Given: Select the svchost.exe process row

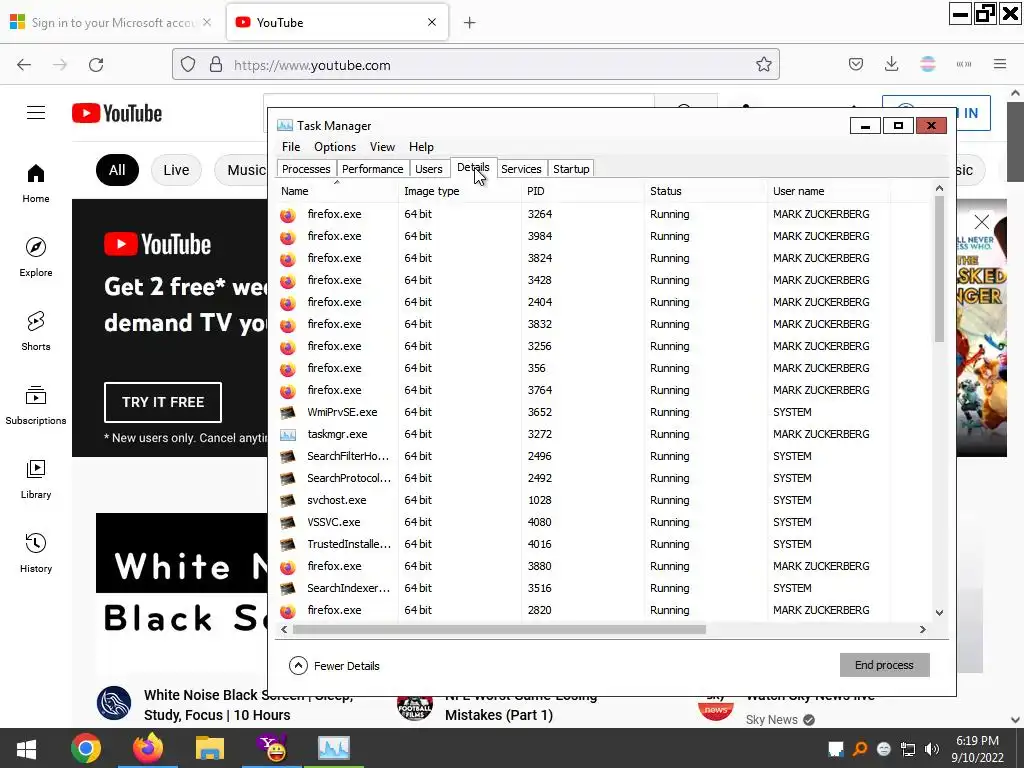Looking at the screenshot, I should tap(604, 500).
